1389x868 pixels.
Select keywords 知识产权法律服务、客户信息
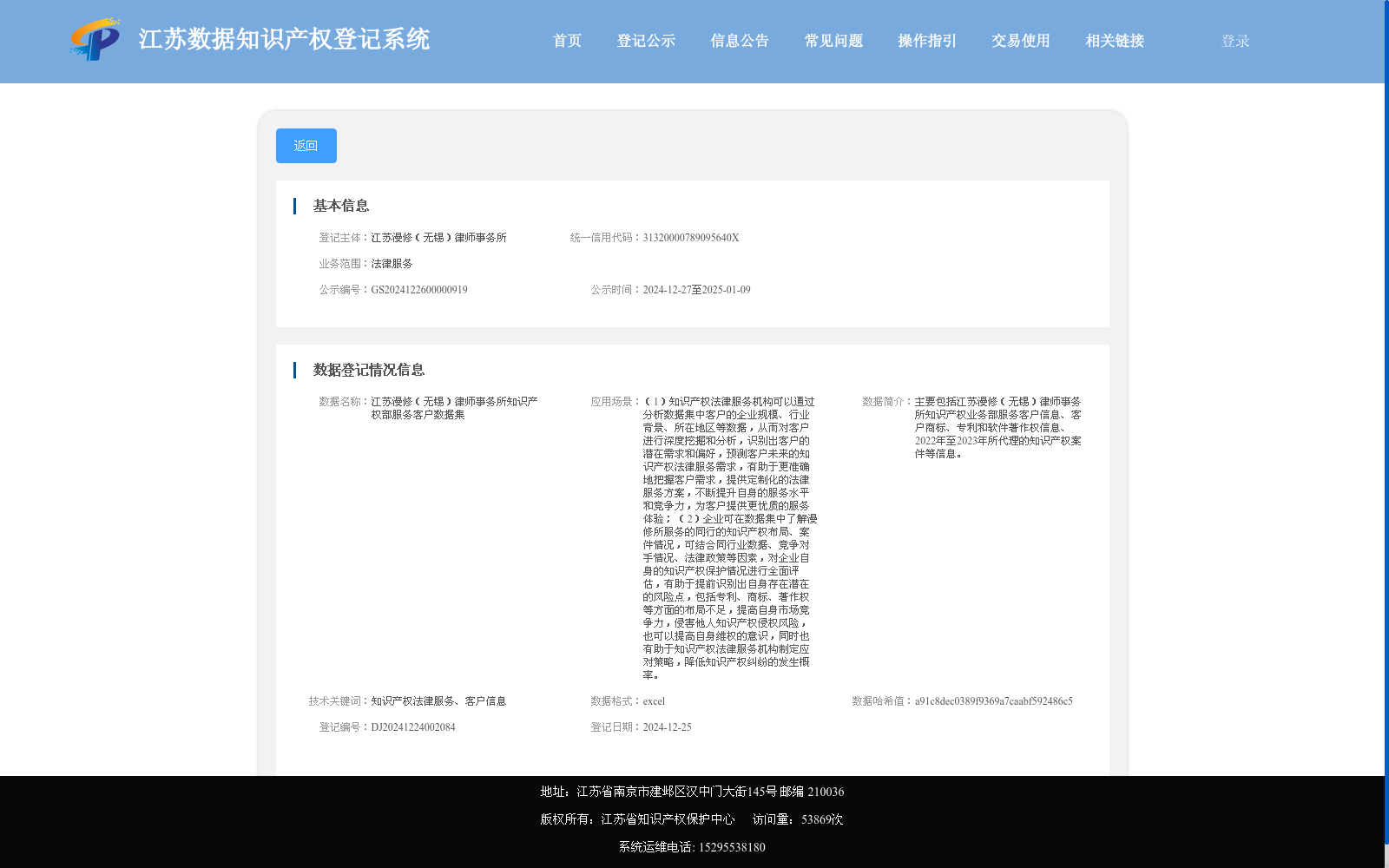438,701
